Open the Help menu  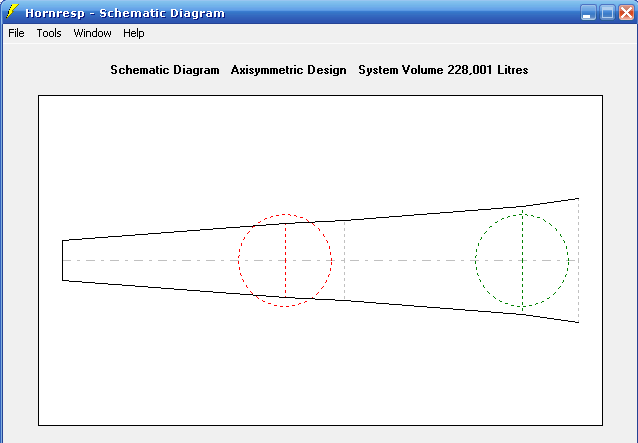point(134,33)
